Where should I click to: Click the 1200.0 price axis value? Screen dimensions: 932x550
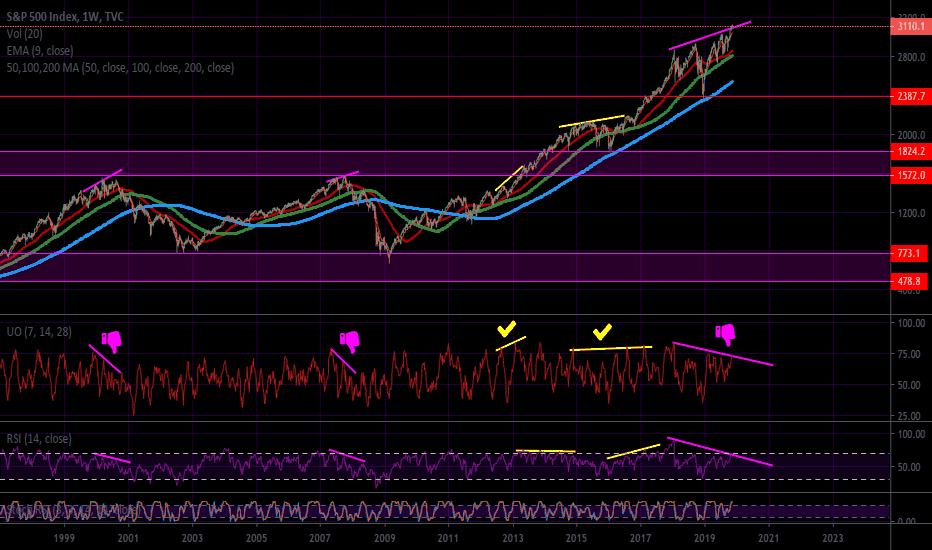tap(911, 213)
